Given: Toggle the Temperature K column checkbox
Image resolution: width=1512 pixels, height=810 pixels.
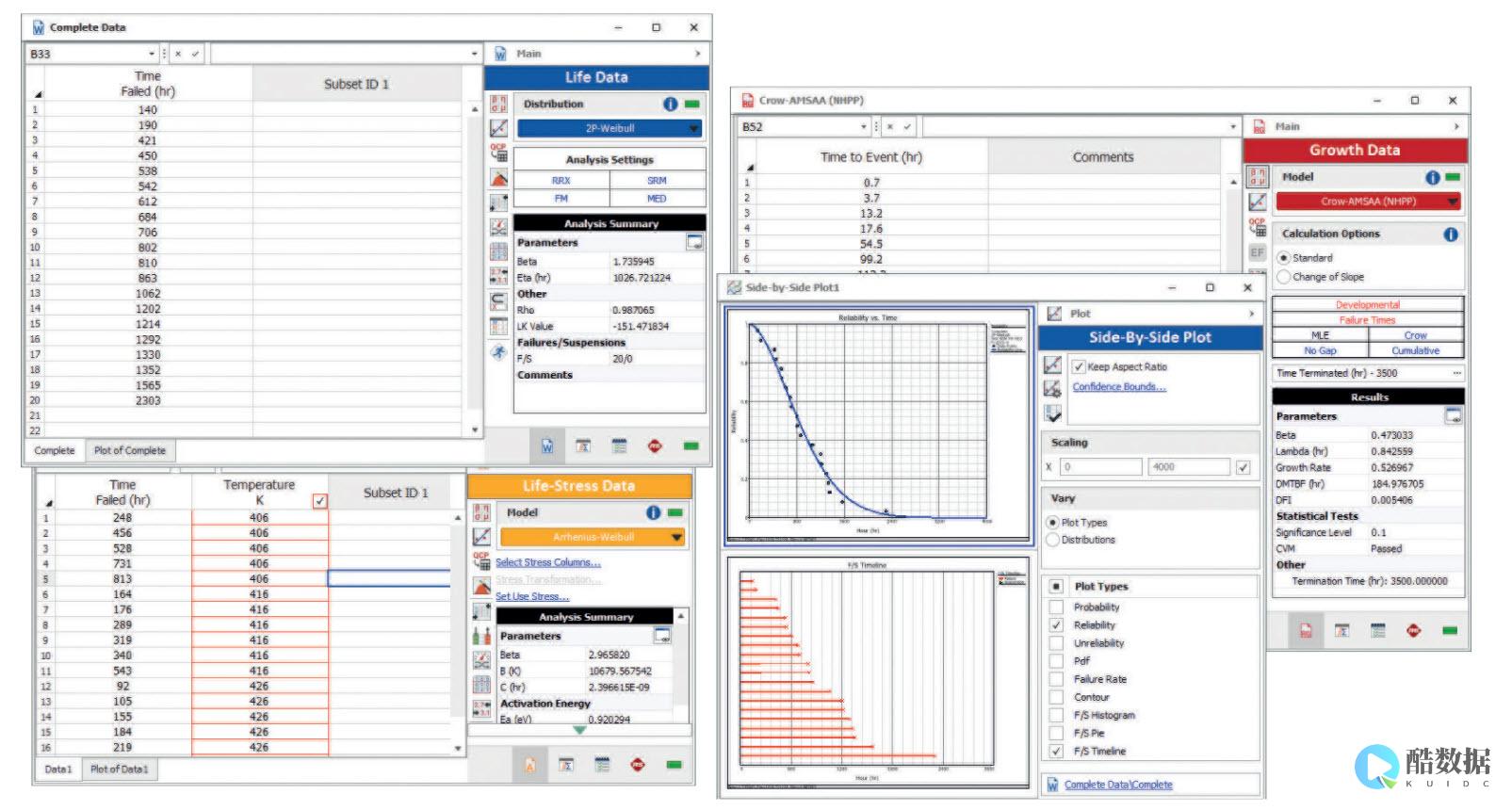Looking at the screenshot, I should (320, 501).
